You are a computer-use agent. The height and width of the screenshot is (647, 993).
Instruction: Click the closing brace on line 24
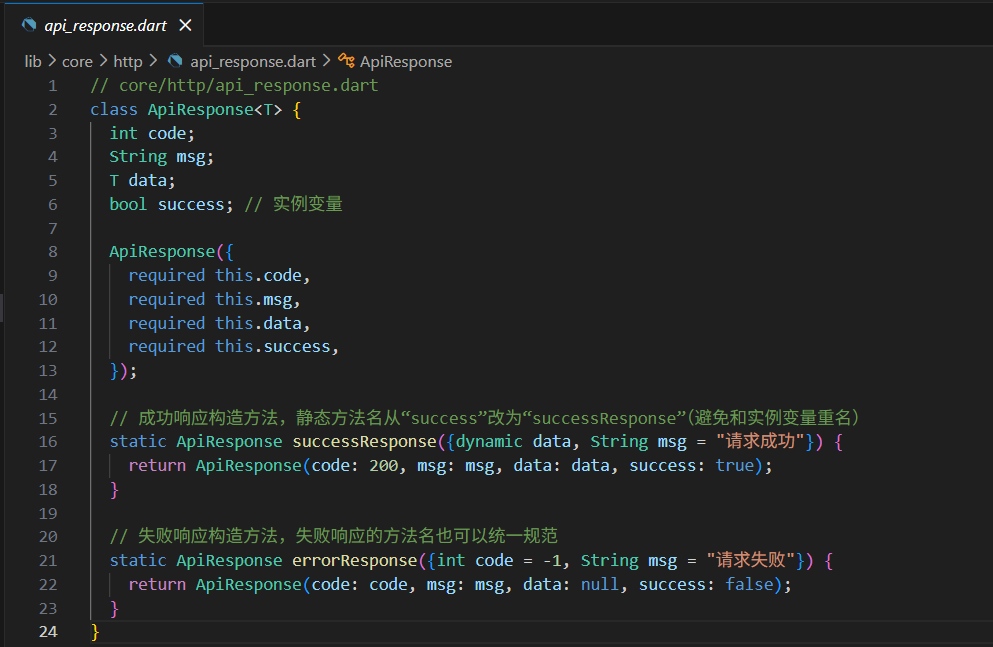click(x=95, y=632)
